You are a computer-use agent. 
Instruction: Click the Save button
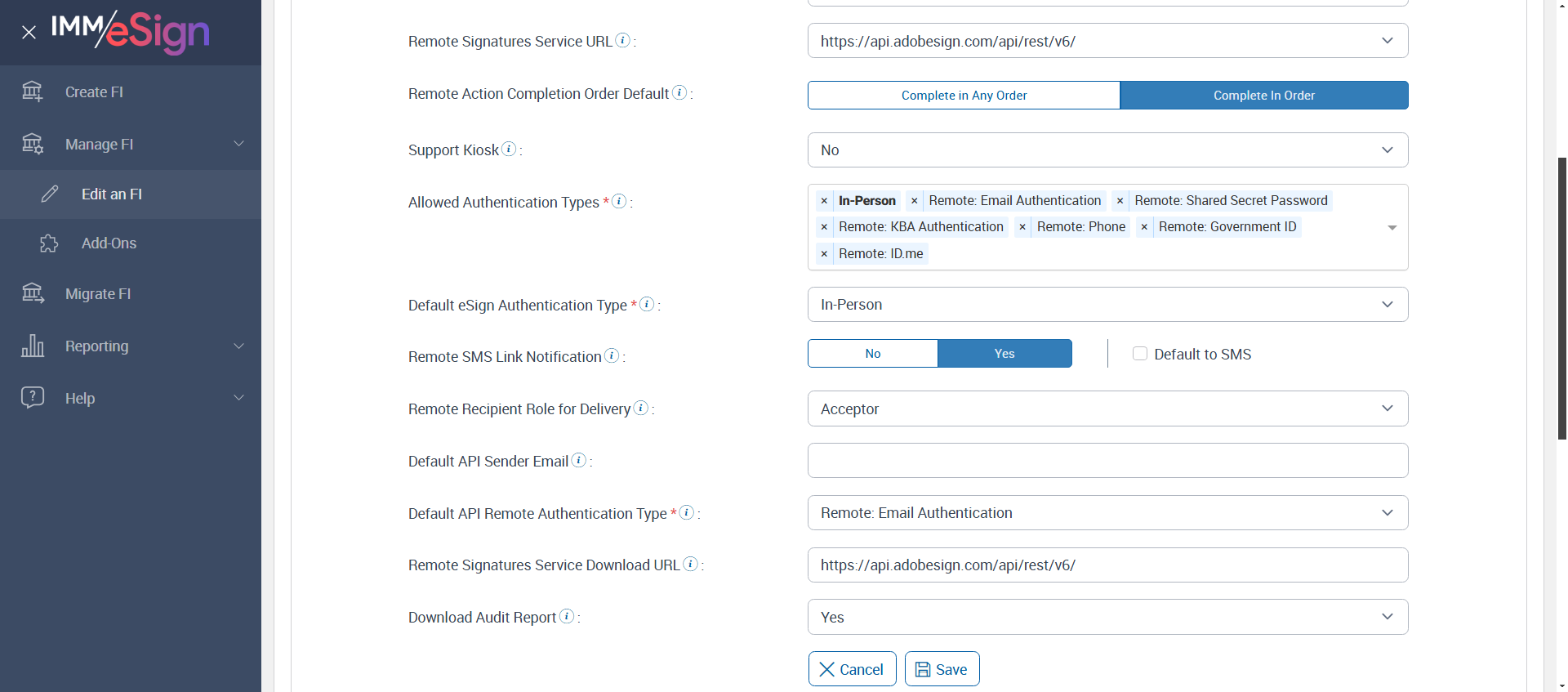click(942, 669)
